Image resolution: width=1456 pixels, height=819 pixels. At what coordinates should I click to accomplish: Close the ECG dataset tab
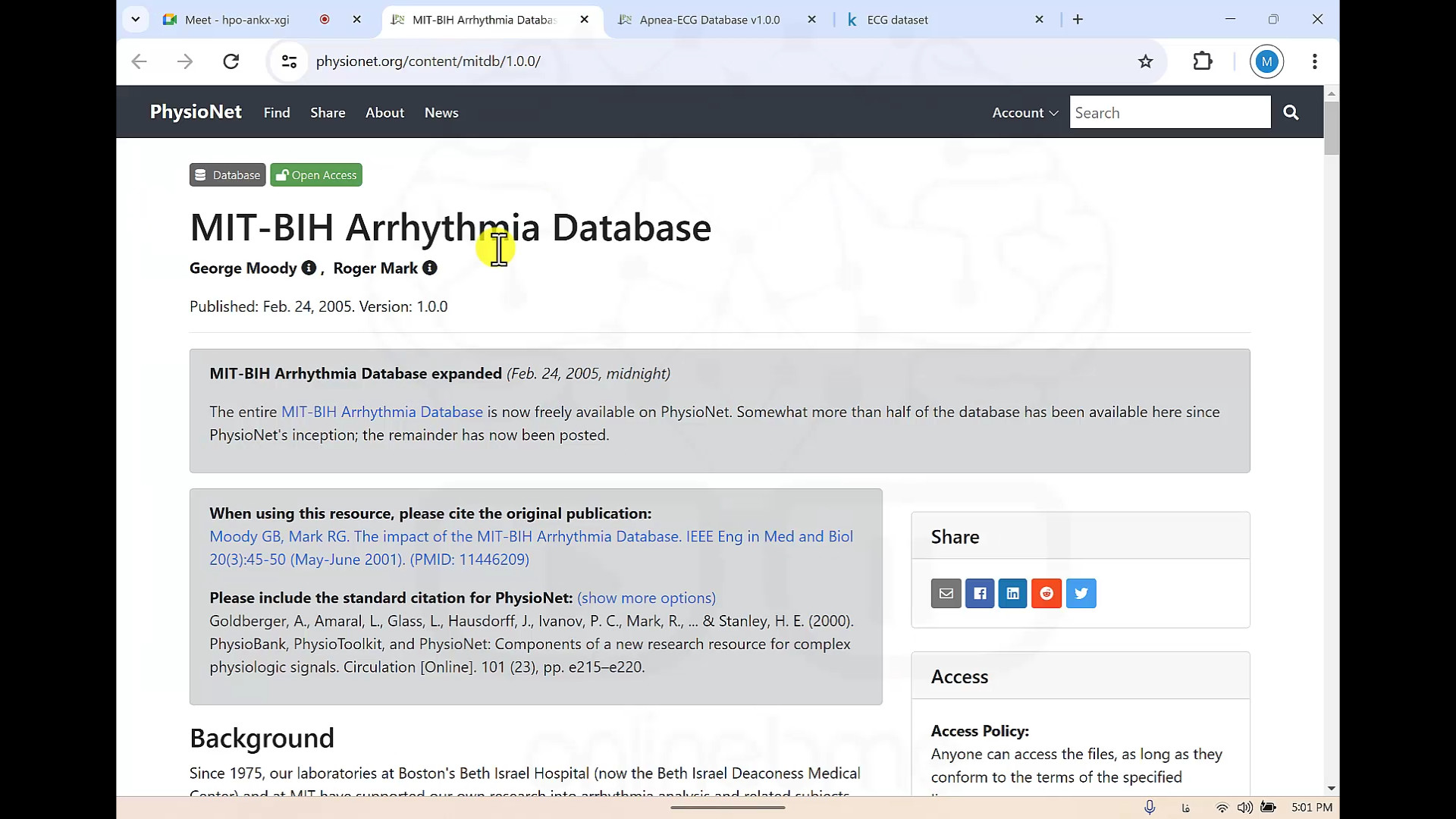pyautogui.click(x=1040, y=20)
